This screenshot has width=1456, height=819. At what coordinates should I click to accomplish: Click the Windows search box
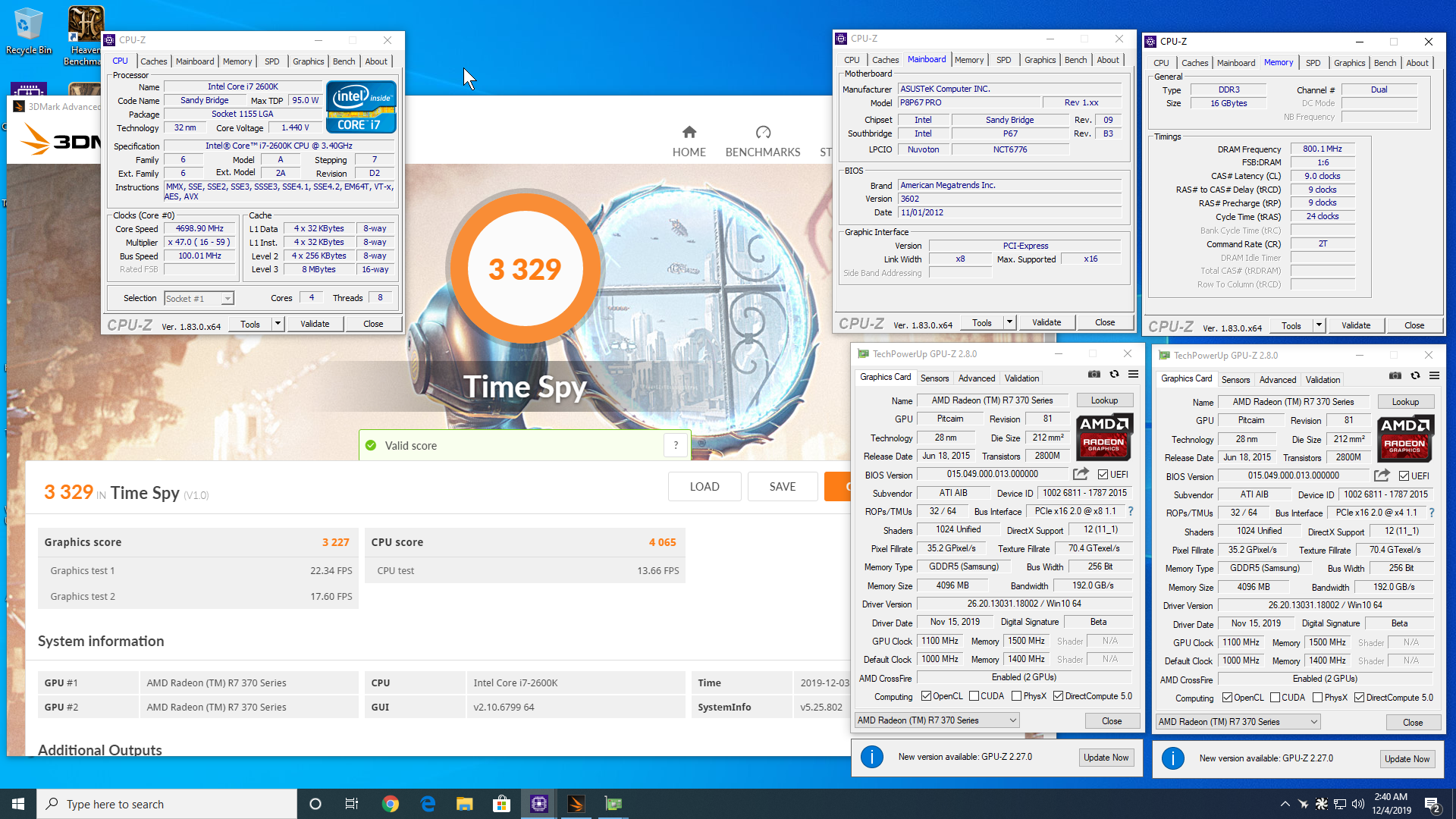167,804
